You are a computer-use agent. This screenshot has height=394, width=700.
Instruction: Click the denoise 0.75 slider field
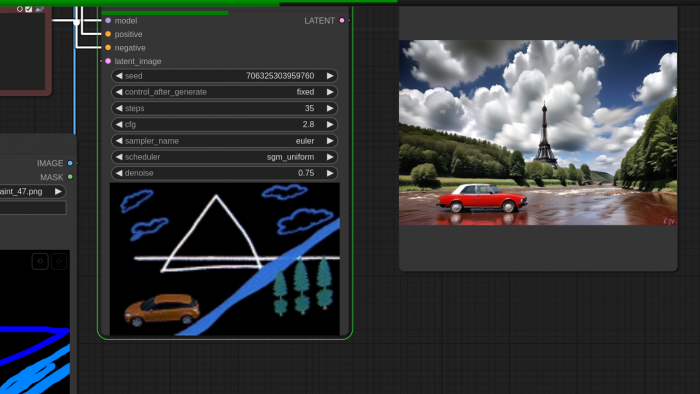point(224,173)
